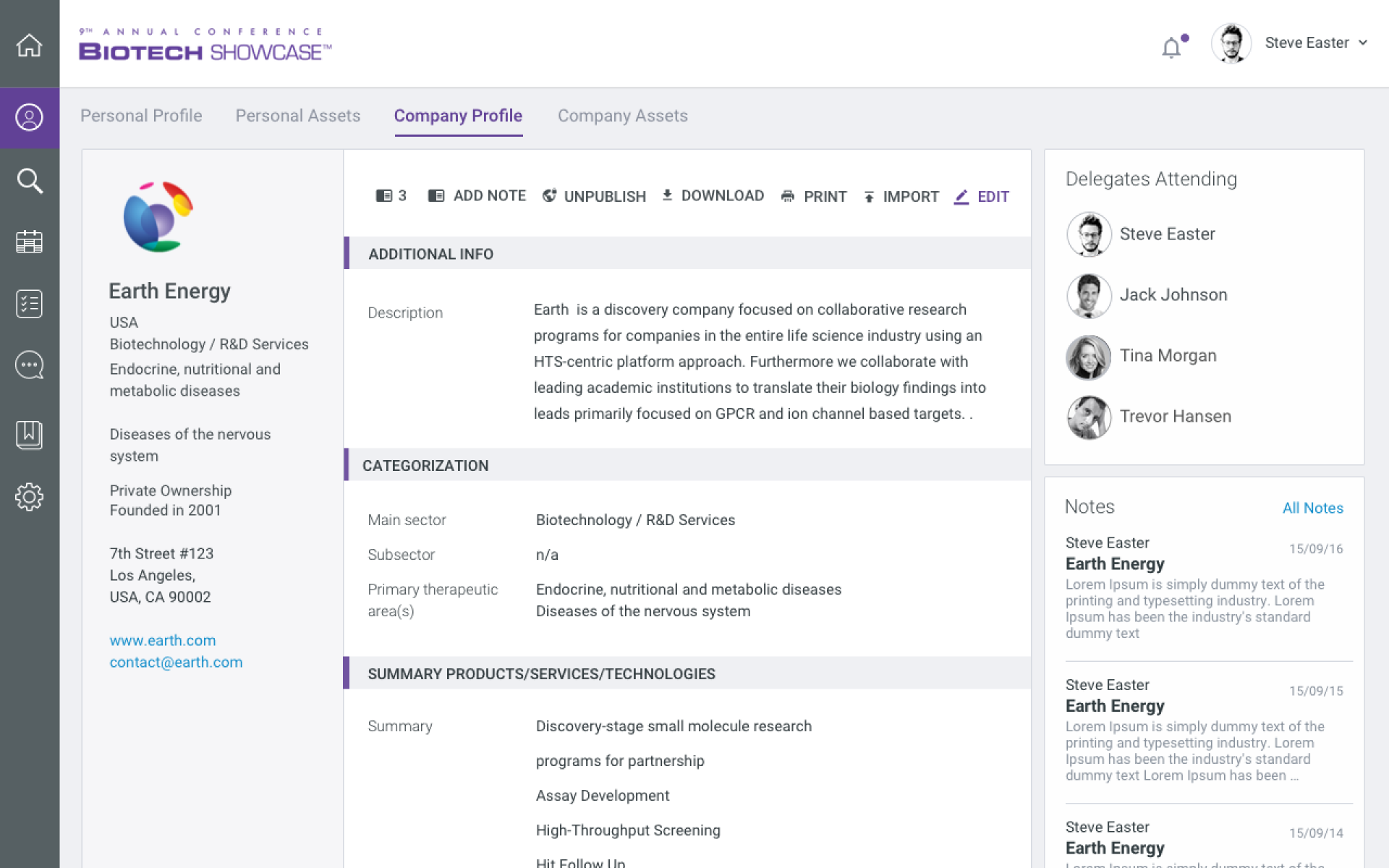
Task: Open the All Notes link
Action: pyautogui.click(x=1312, y=508)
